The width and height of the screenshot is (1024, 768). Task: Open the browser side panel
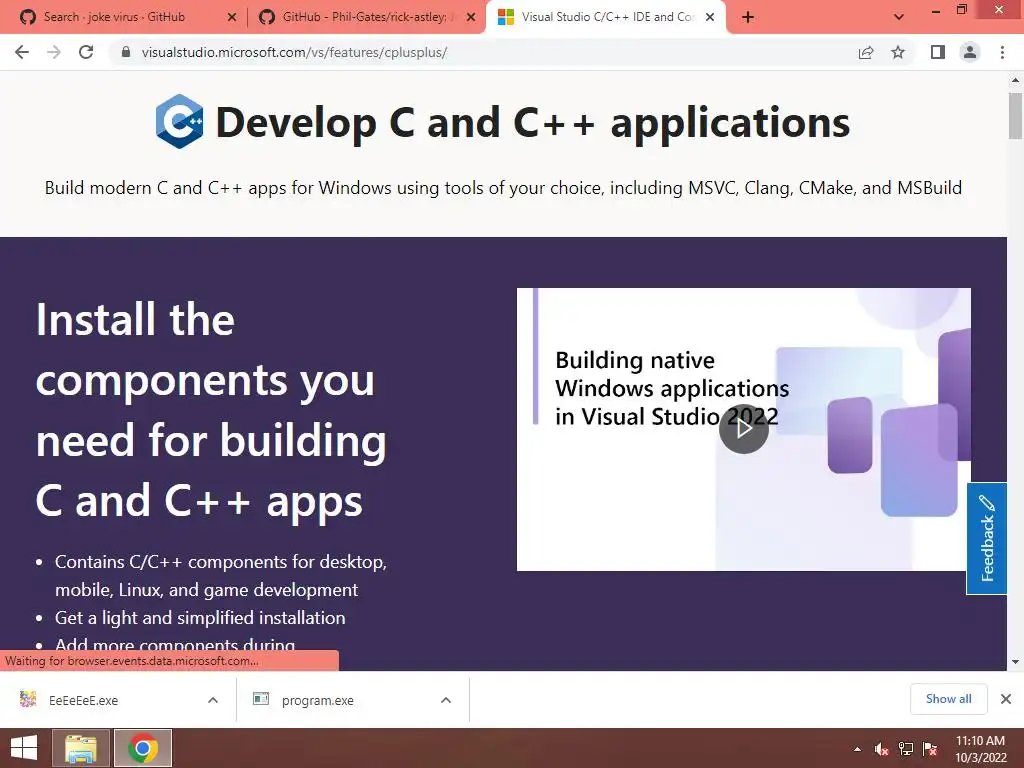coord(938,52)
